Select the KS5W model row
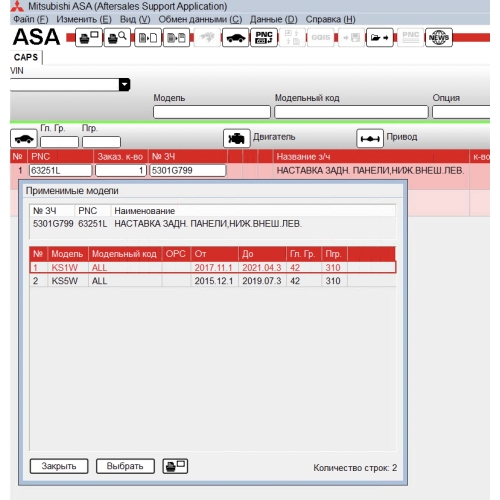The height and width of the screenshot is (500, 500). (x=213, y=281)
